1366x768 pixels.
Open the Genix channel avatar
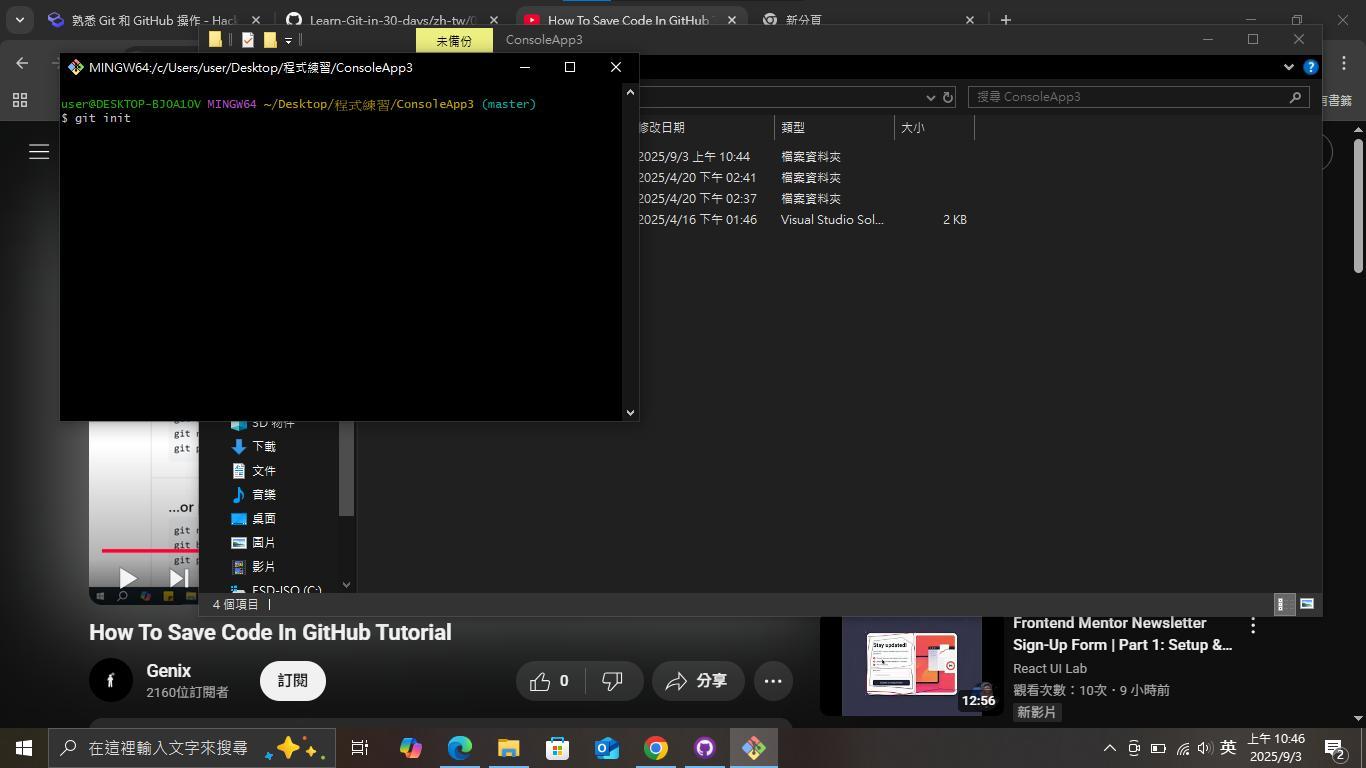pos(110,680)
